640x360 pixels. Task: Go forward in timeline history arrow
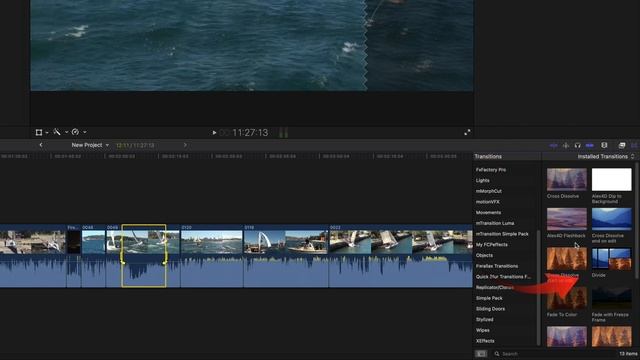(x=185, y=145)
